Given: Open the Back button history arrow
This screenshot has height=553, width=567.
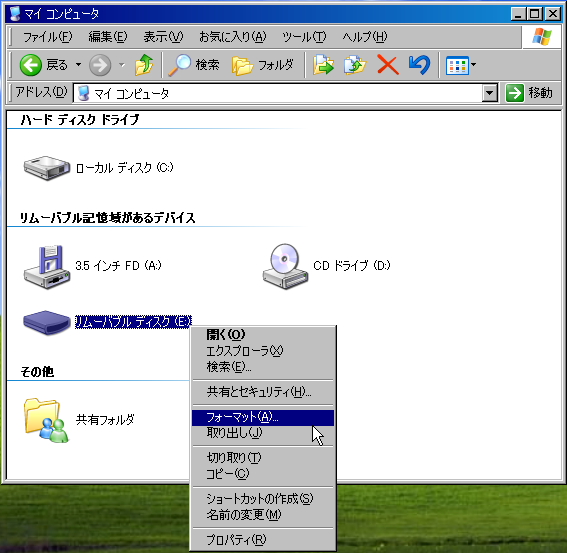Looking at the screenshot, I should pyautogui.click(x=78, y=65).
